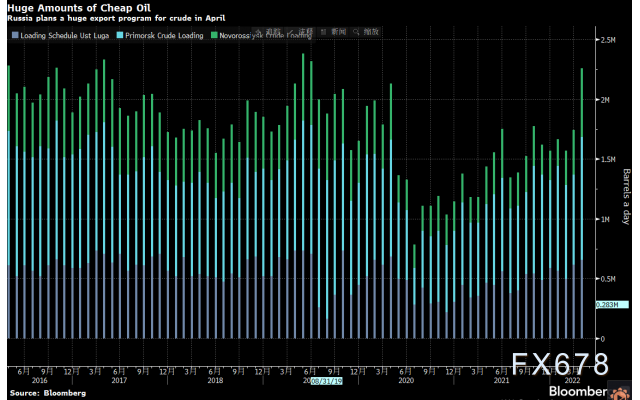Image resolution: width=640 pixels, height=400 pixels.
Task: Click the 0.283M value tag on the y-axis
Action: [612, 304]
